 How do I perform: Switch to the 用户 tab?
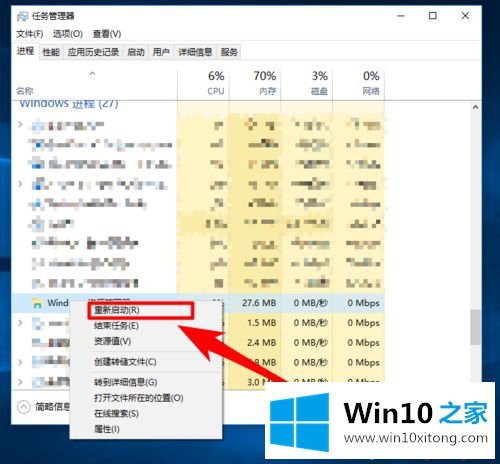[161, 52]
